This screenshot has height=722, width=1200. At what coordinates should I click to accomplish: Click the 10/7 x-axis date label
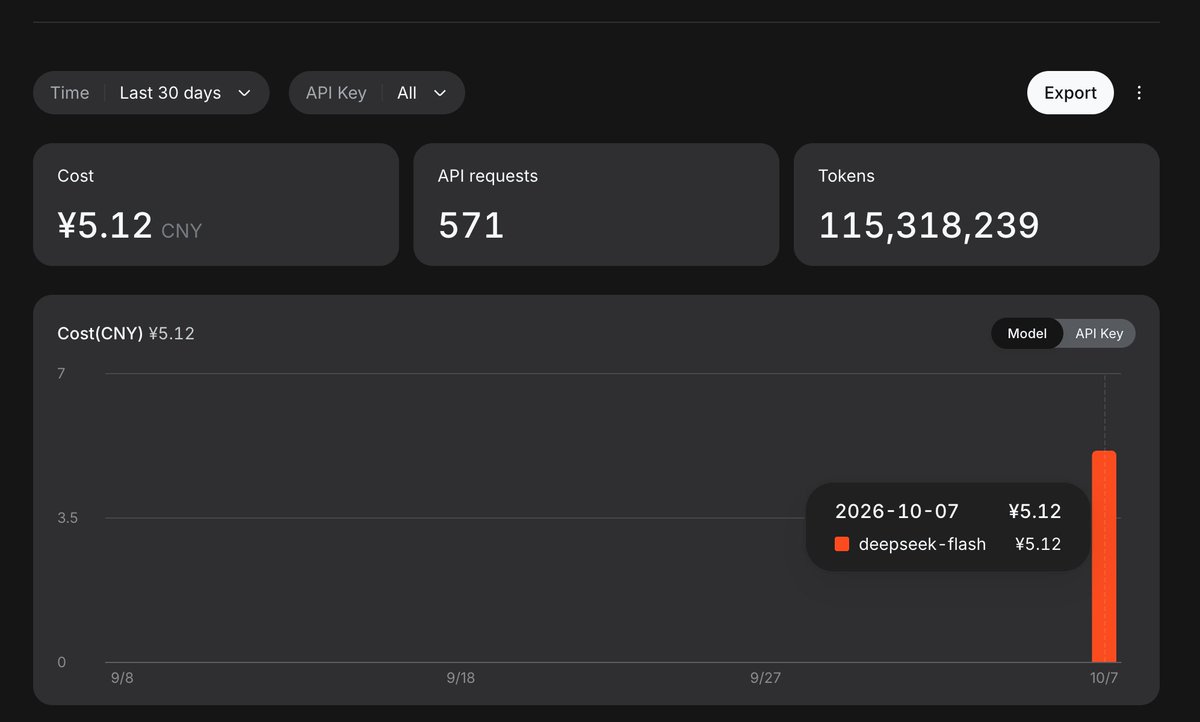pos(1104,678)
